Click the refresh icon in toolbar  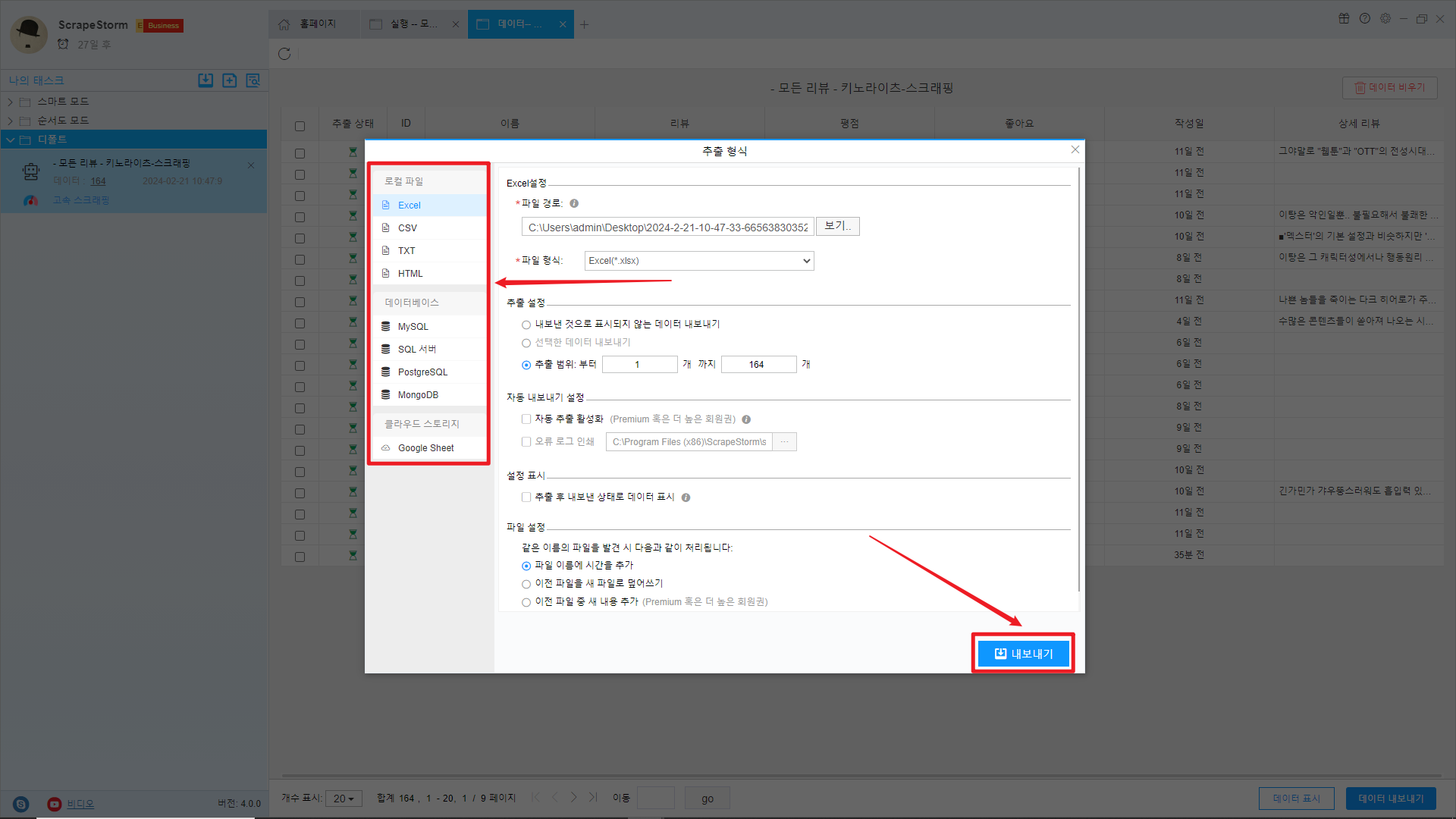(284, 54)
